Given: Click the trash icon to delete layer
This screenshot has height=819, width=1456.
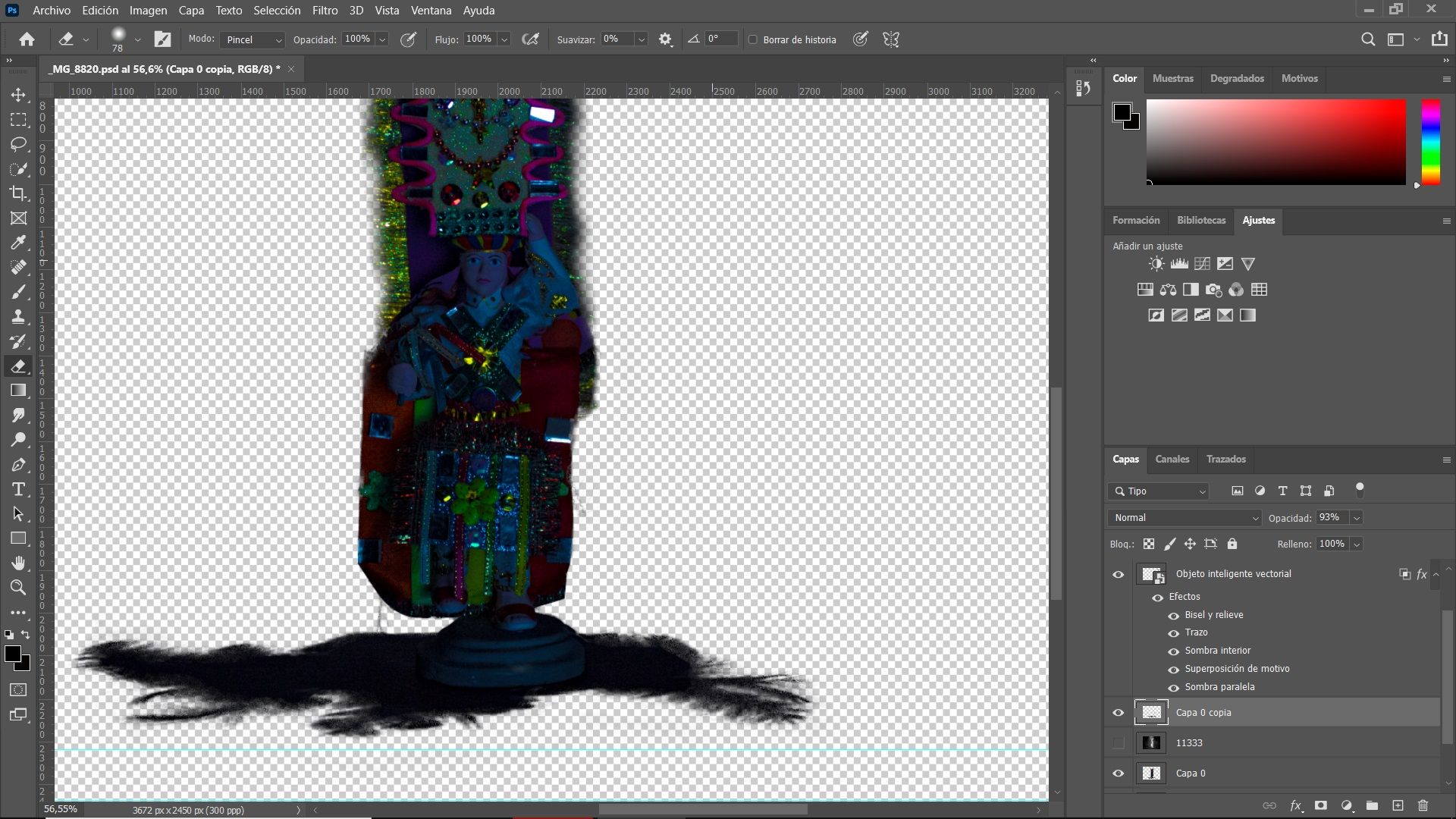Looking at the screenshot, I should [x=1423, y=805].
